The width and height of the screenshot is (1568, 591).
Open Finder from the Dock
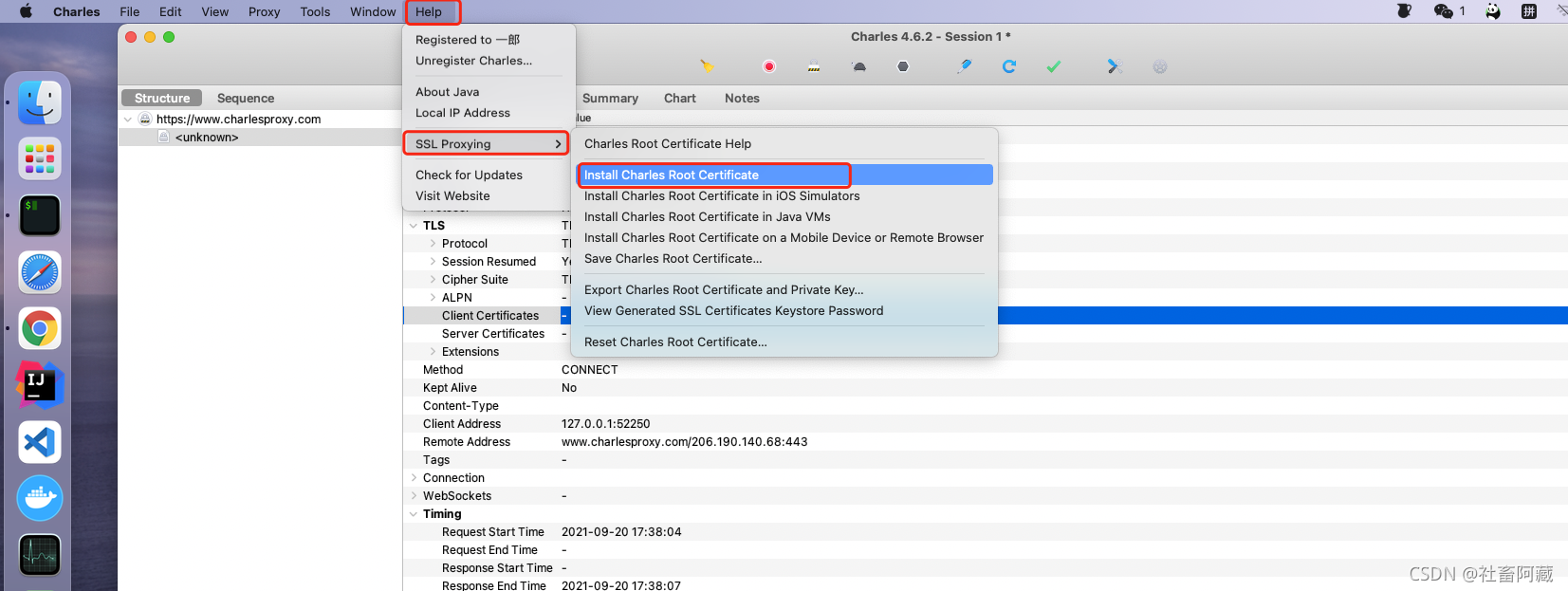click(x=40, y=102)
